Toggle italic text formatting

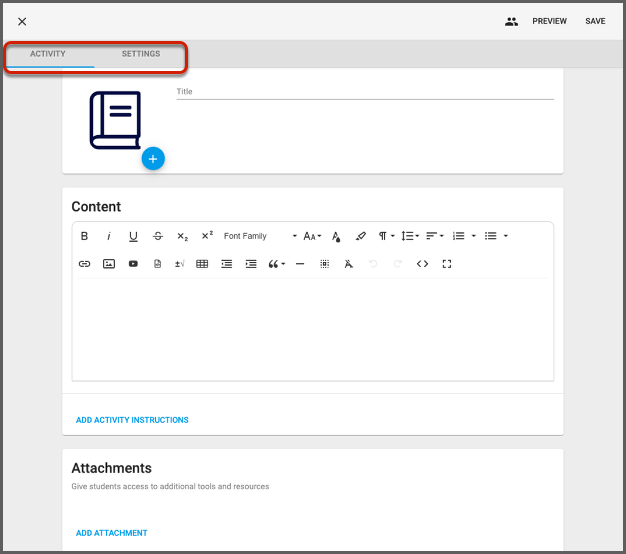click(x=109, y=236)
